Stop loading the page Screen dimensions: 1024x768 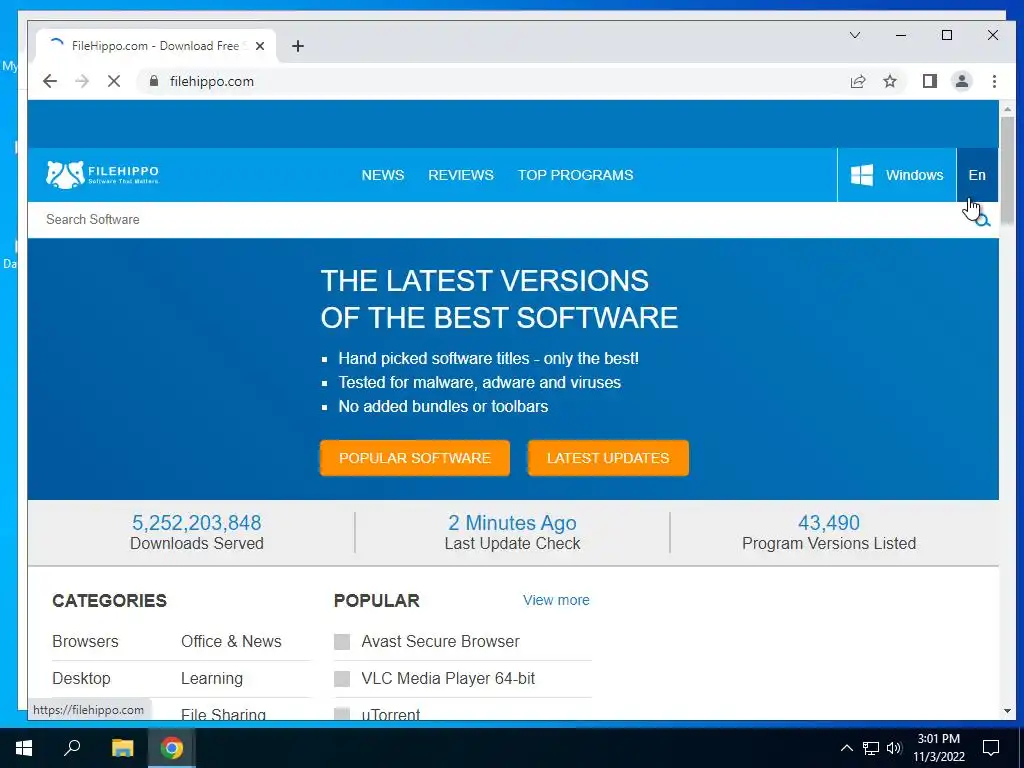114,81
